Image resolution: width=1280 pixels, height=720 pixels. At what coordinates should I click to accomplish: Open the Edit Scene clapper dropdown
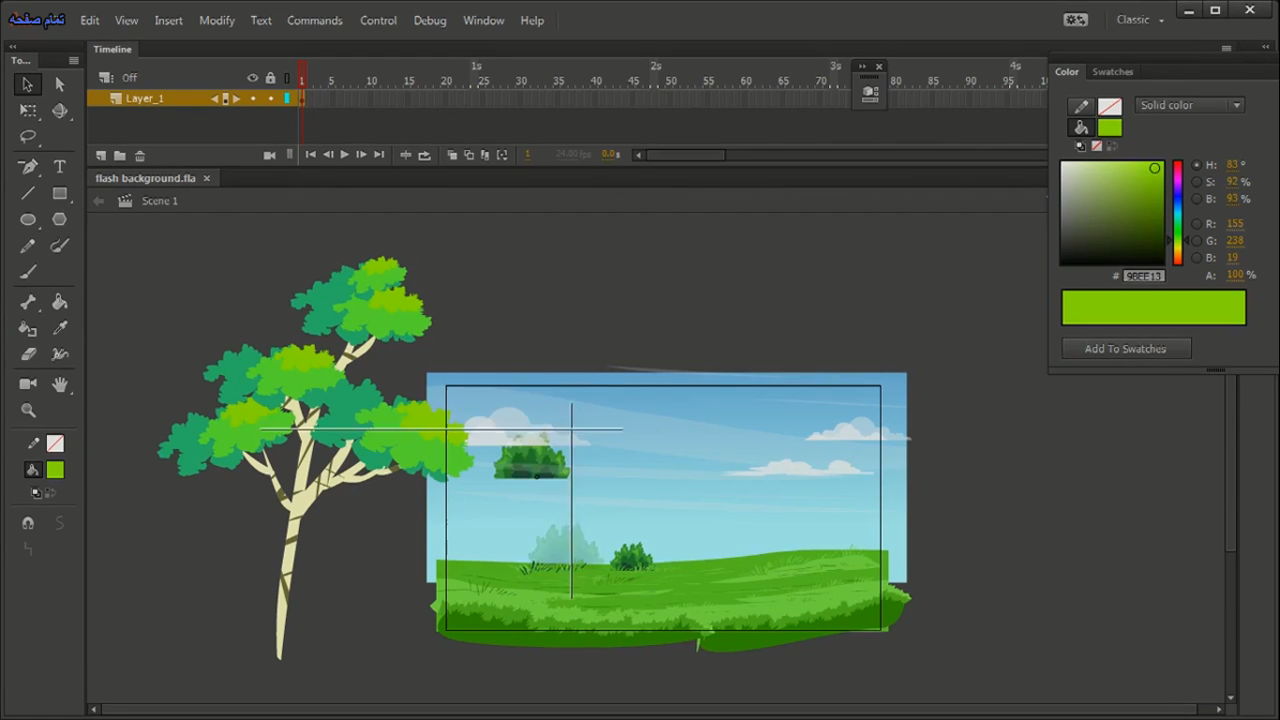tap(125, 201)
